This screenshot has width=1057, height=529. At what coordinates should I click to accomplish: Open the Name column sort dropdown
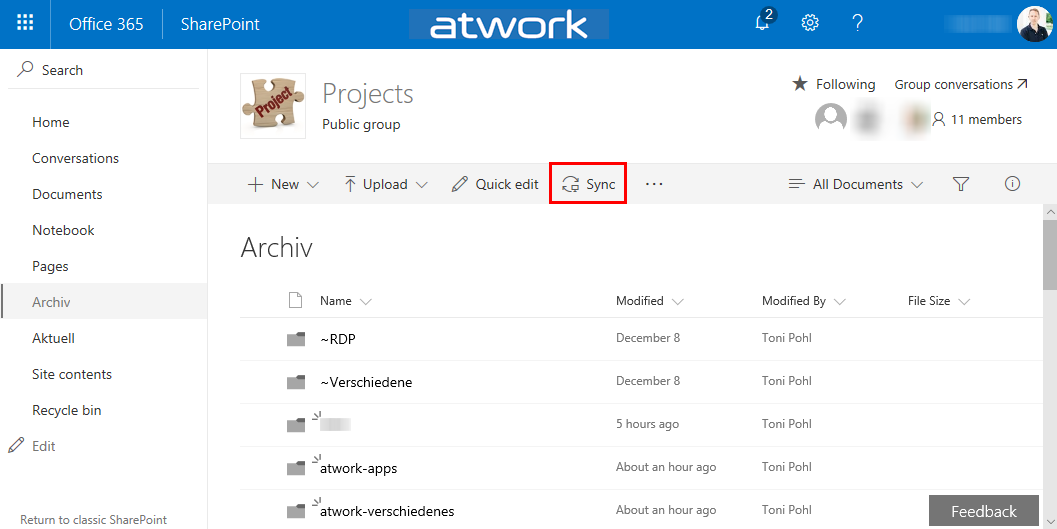coord(346,301)
